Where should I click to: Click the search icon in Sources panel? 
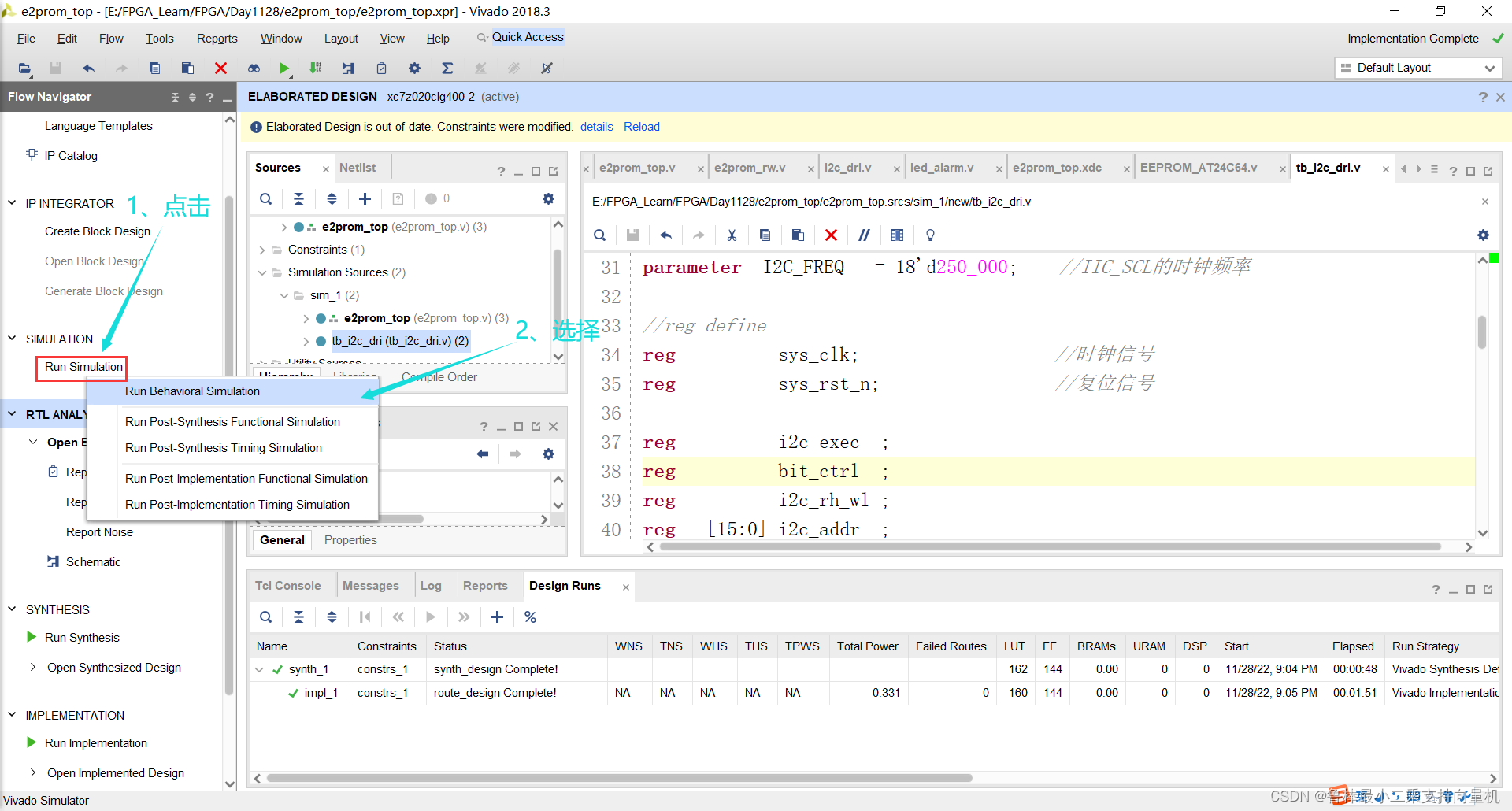266,199
